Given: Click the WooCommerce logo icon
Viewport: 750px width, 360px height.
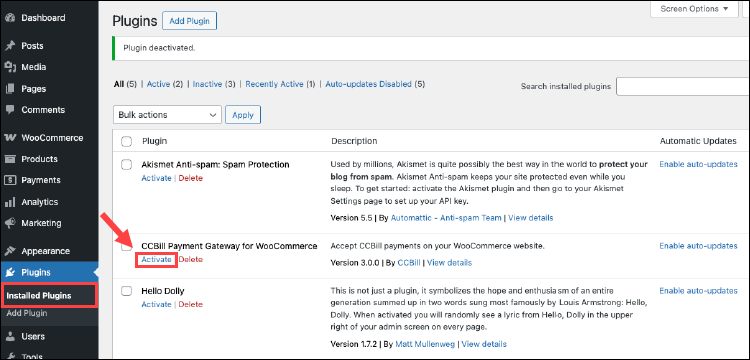Looking at the screenshot, I should 10,138.
